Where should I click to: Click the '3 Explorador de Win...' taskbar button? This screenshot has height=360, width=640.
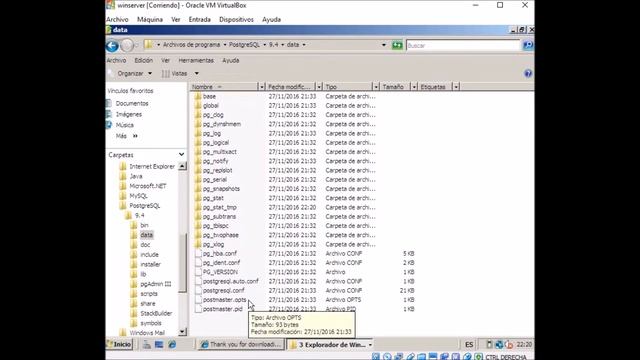(330, 344)
